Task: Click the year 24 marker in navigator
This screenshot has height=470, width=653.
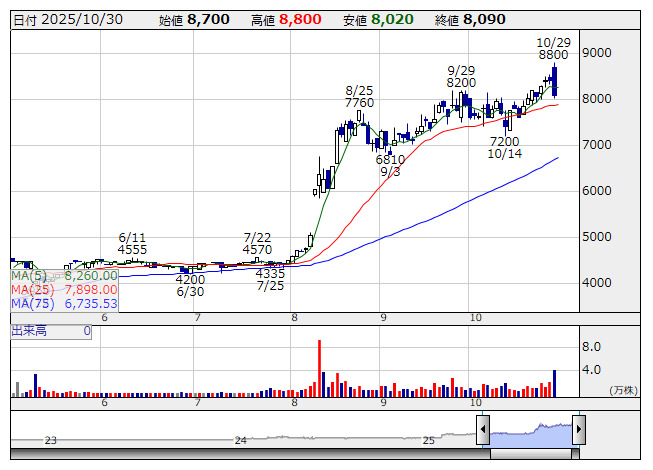Action: click(x=240, y=440)
